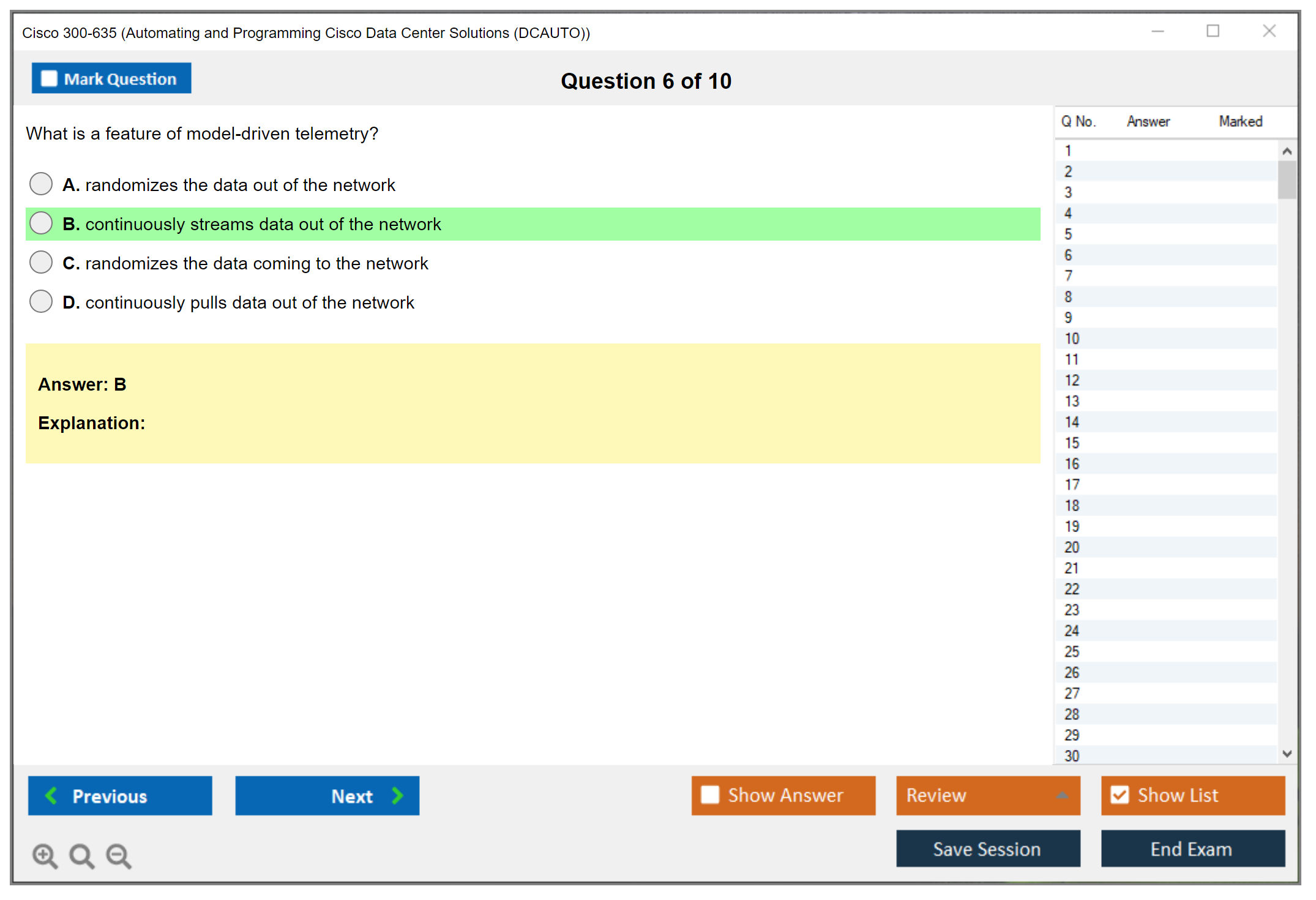Choose option D continuously pulls data

[41, 301]
